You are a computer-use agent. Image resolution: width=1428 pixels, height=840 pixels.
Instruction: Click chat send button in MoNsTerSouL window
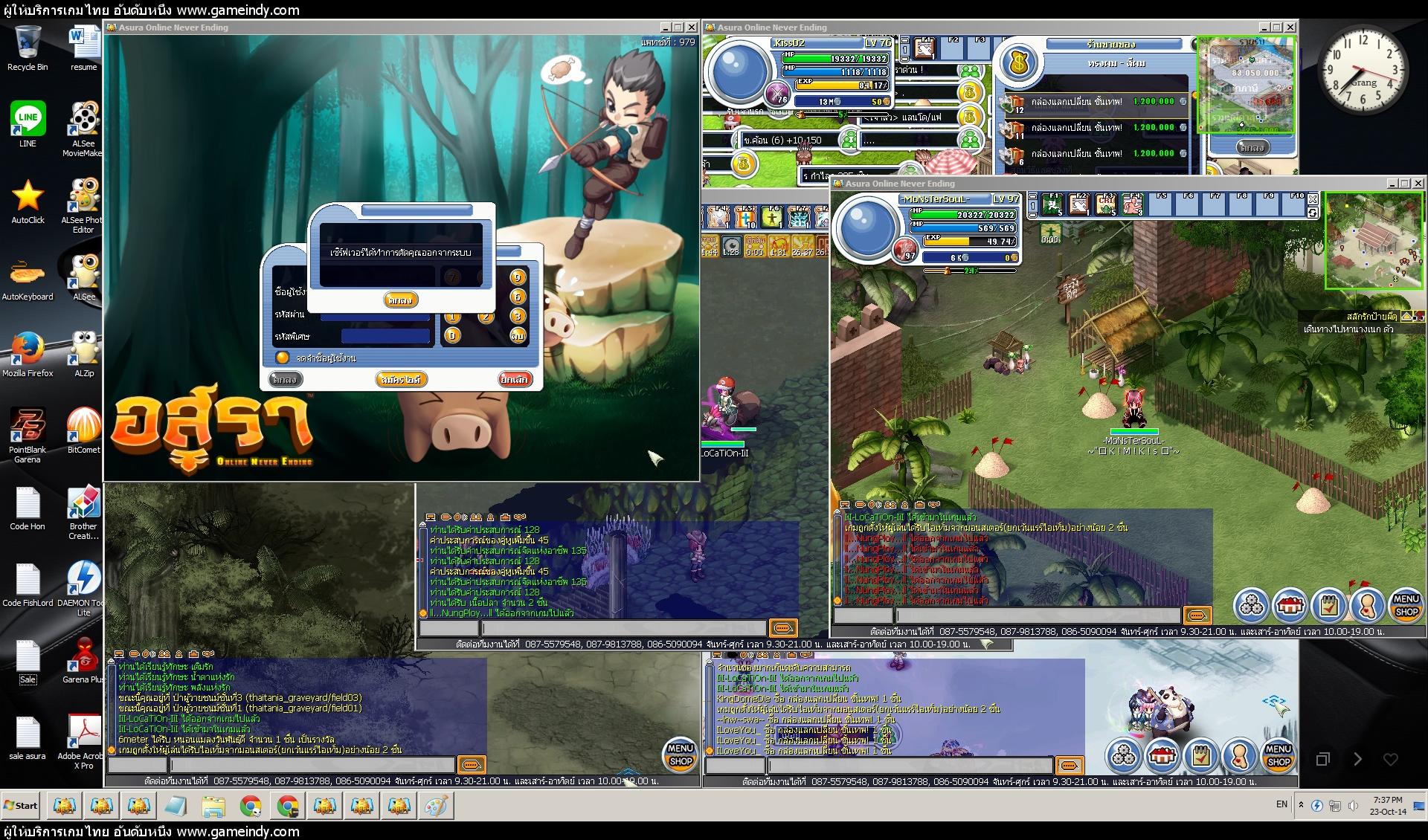[x=1197, y=616]
